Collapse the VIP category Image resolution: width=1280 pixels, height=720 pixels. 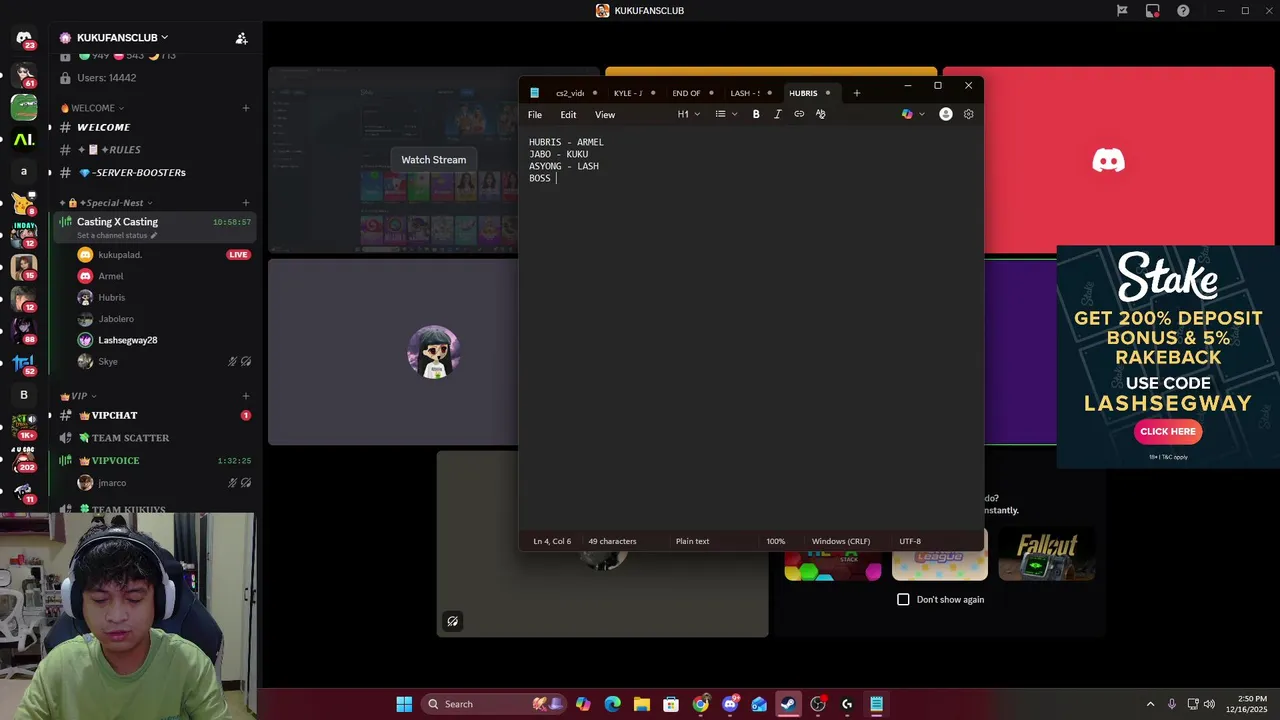point(78,396)
